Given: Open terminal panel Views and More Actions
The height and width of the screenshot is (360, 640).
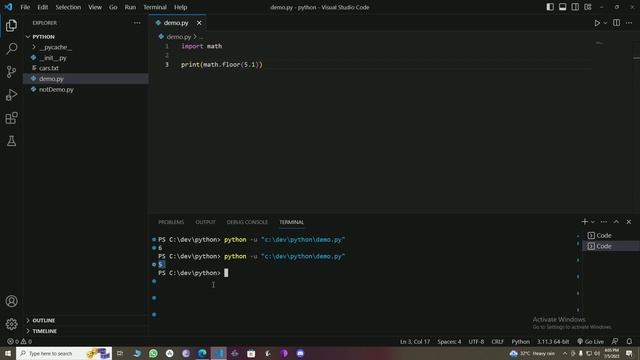Looking at the screenshot, I should coord(604,222).
